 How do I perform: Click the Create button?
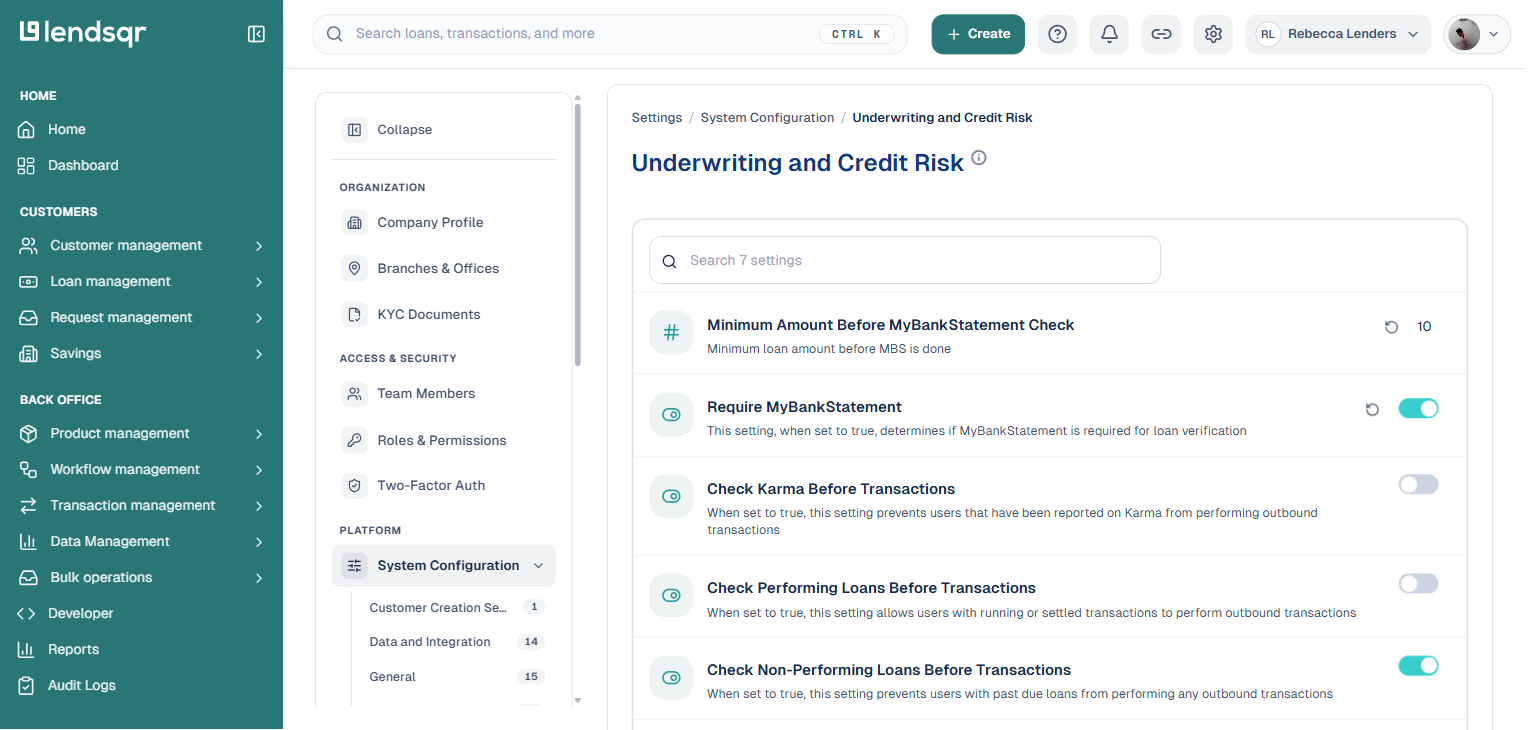coord(978,34)
